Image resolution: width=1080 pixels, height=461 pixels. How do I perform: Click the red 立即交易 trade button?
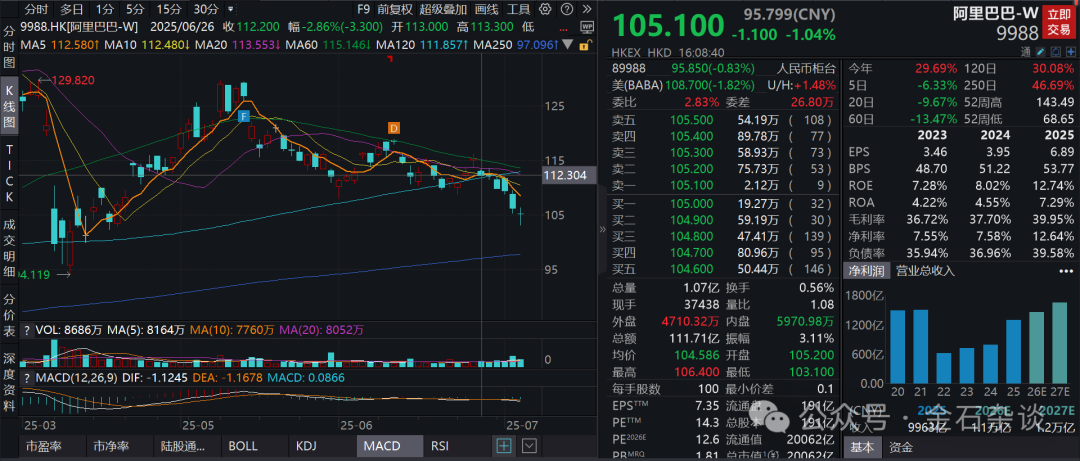[1059, 22]
